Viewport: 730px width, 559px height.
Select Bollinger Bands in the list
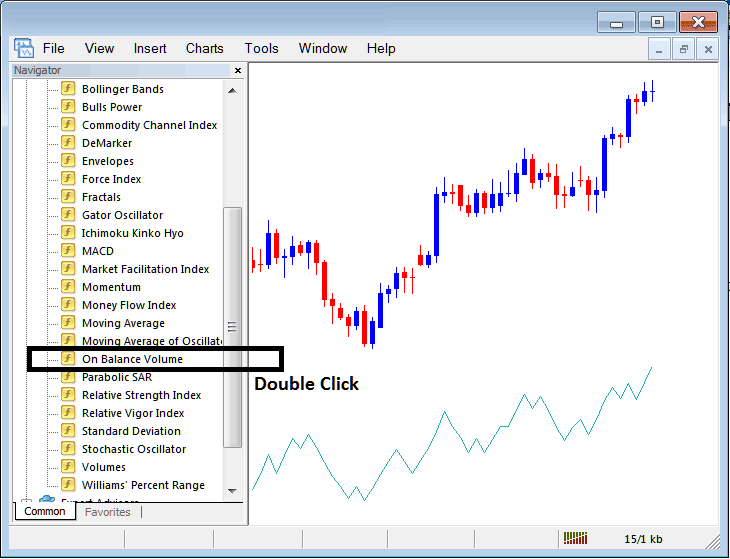click(122, 89)
